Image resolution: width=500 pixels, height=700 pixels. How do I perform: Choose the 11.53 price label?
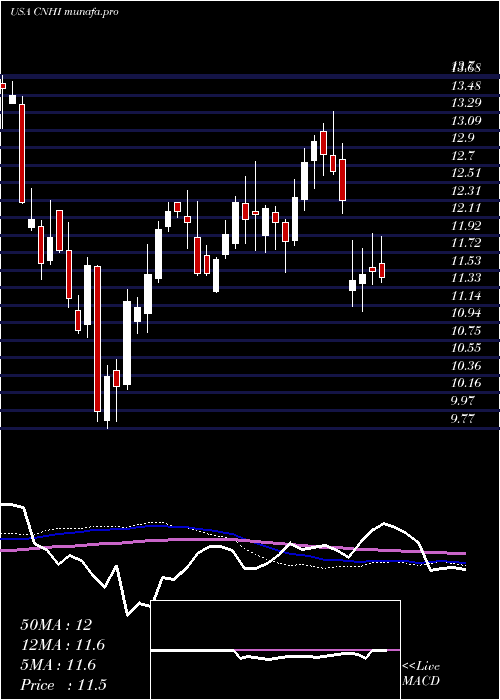pos(466,261)
